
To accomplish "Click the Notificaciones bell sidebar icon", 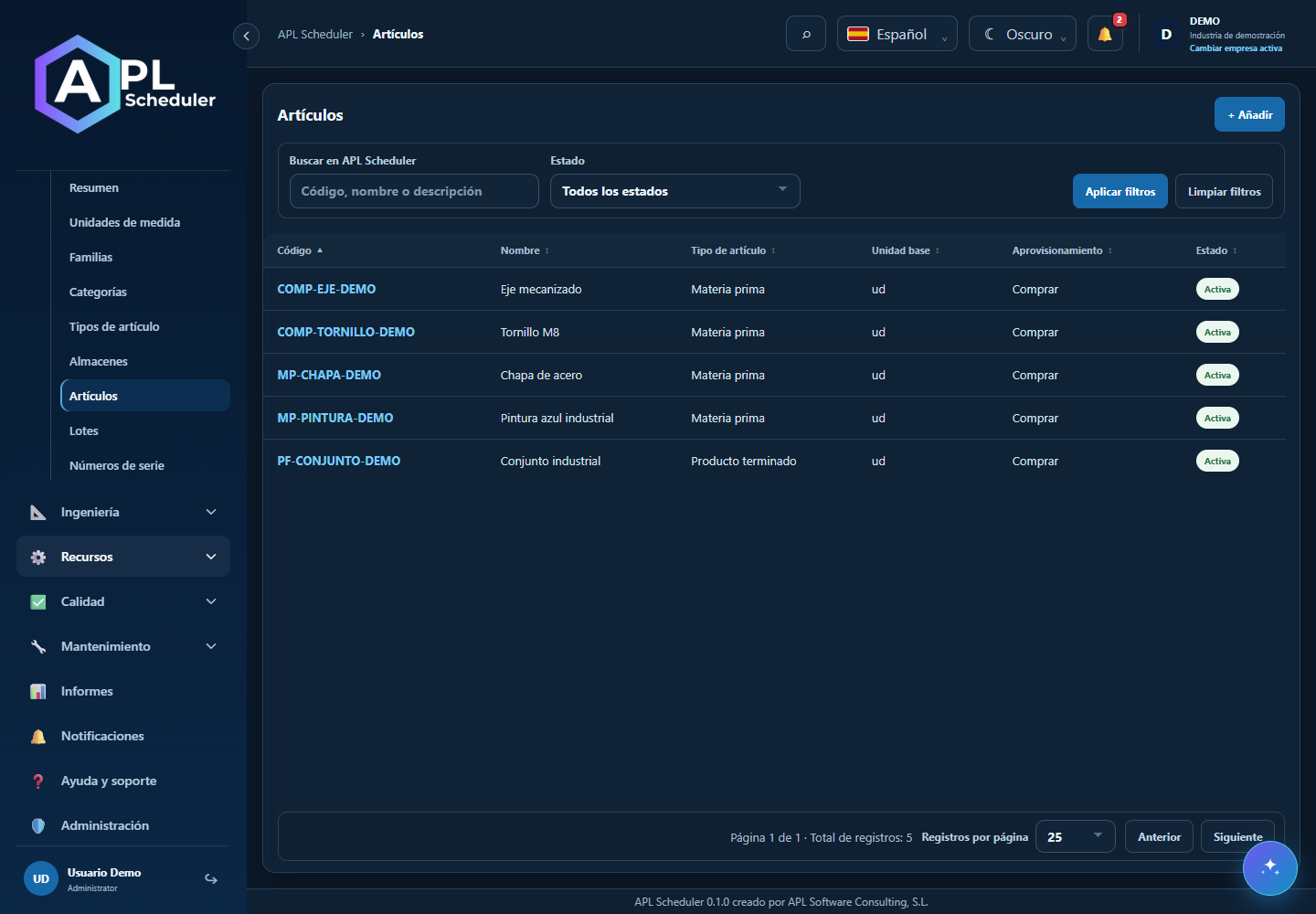I will coord(38,737).
